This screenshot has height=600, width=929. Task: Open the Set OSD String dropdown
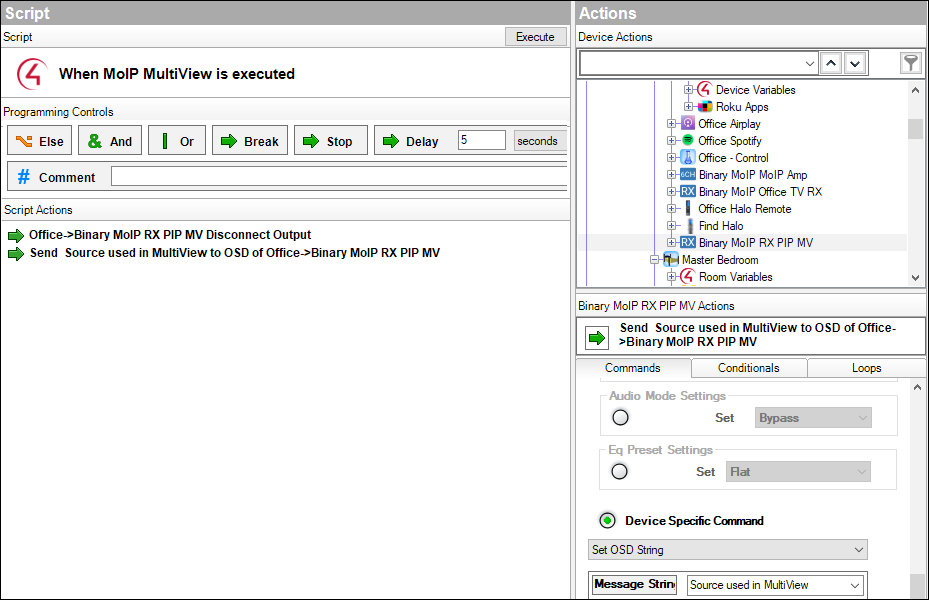coord(727,550)
